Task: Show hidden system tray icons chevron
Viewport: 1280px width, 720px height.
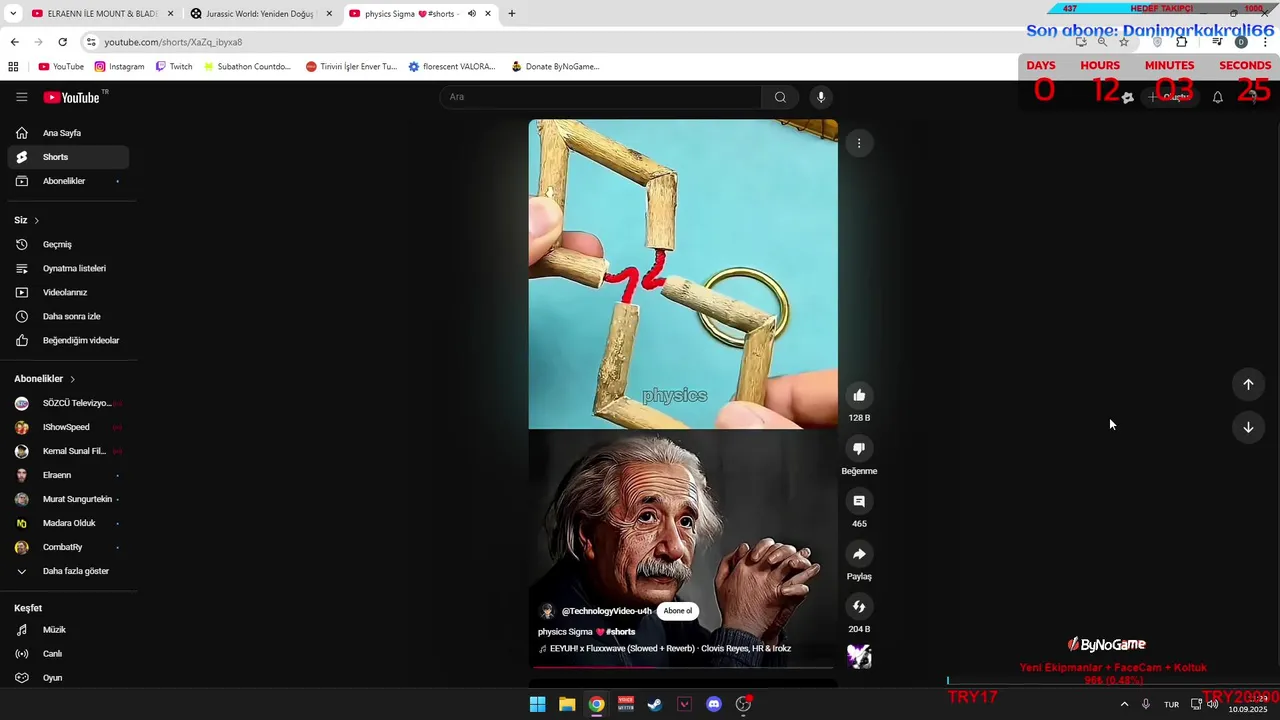Action: click(x=1124, y=704)
